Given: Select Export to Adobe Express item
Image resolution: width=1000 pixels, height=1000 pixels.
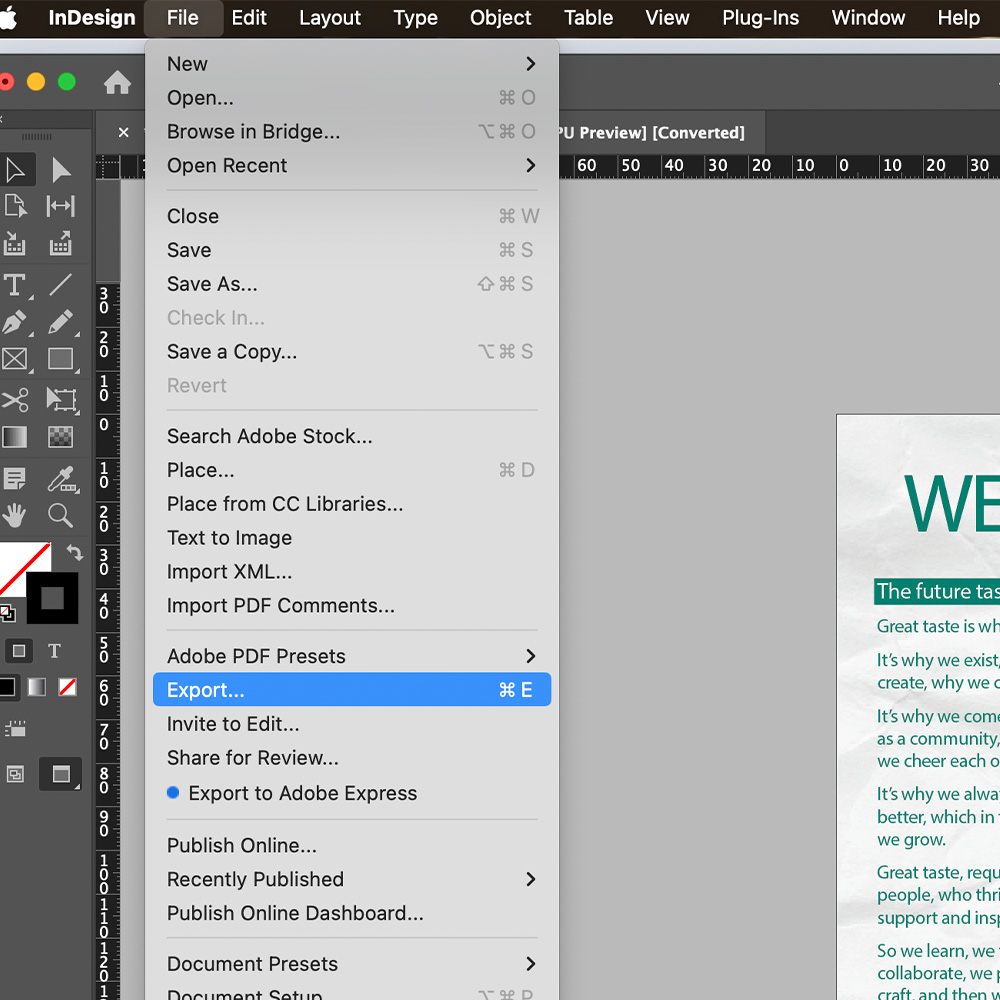Looking at the screenshot, I should [x=352, y=793].
